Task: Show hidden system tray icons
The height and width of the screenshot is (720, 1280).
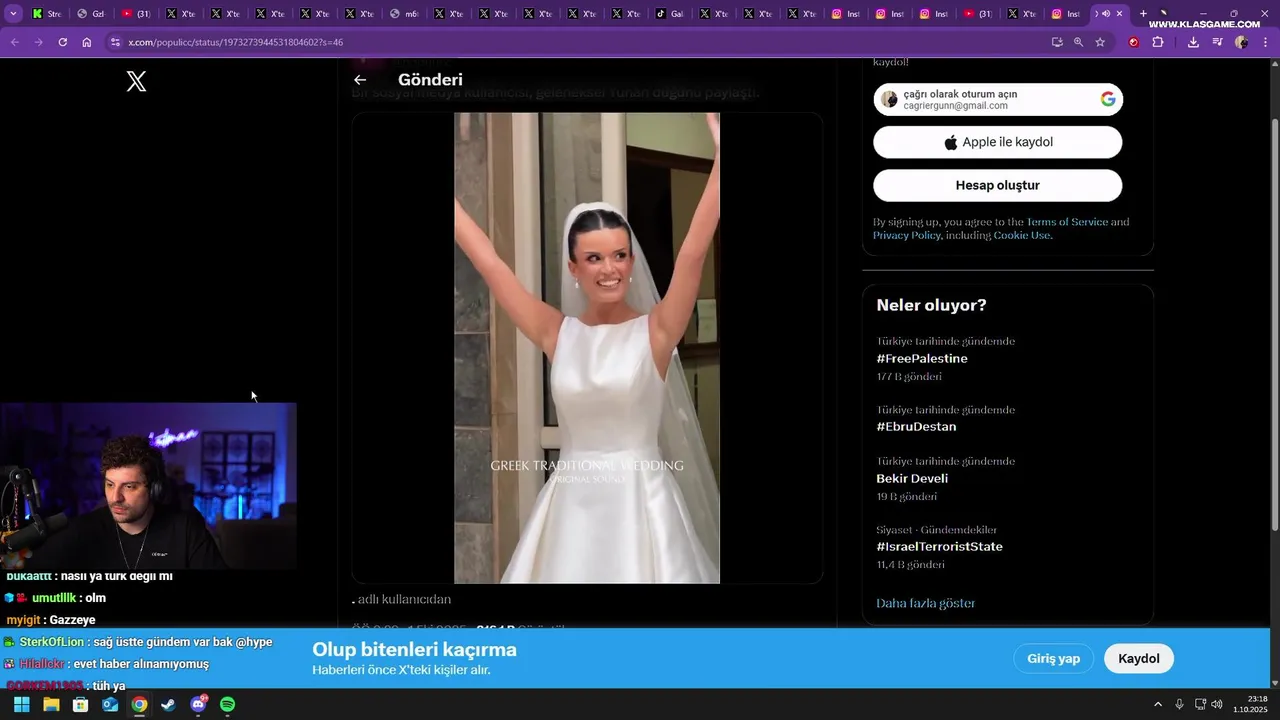Action: pyautogui.click(x=1158, y=704)
